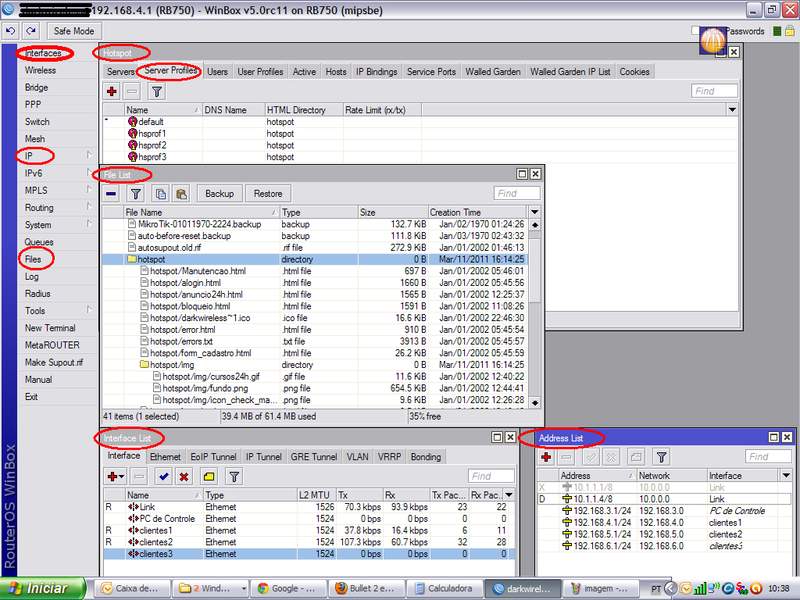Add new hotspot server profile with plus
This screenshot has width=800, height=600.
tap(111, 92)
